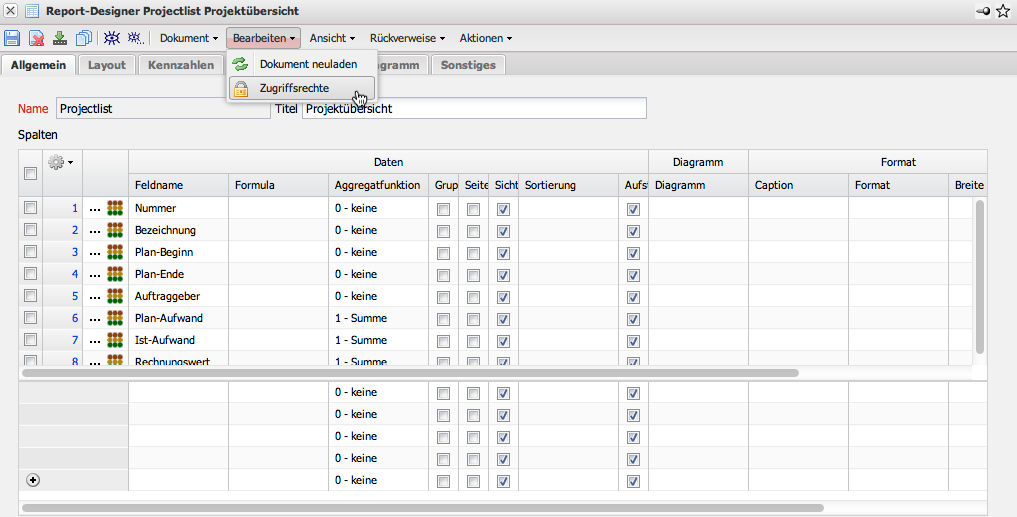Select Zugriffsrechte from the Bearbeiten menu

tap(294, 88)
